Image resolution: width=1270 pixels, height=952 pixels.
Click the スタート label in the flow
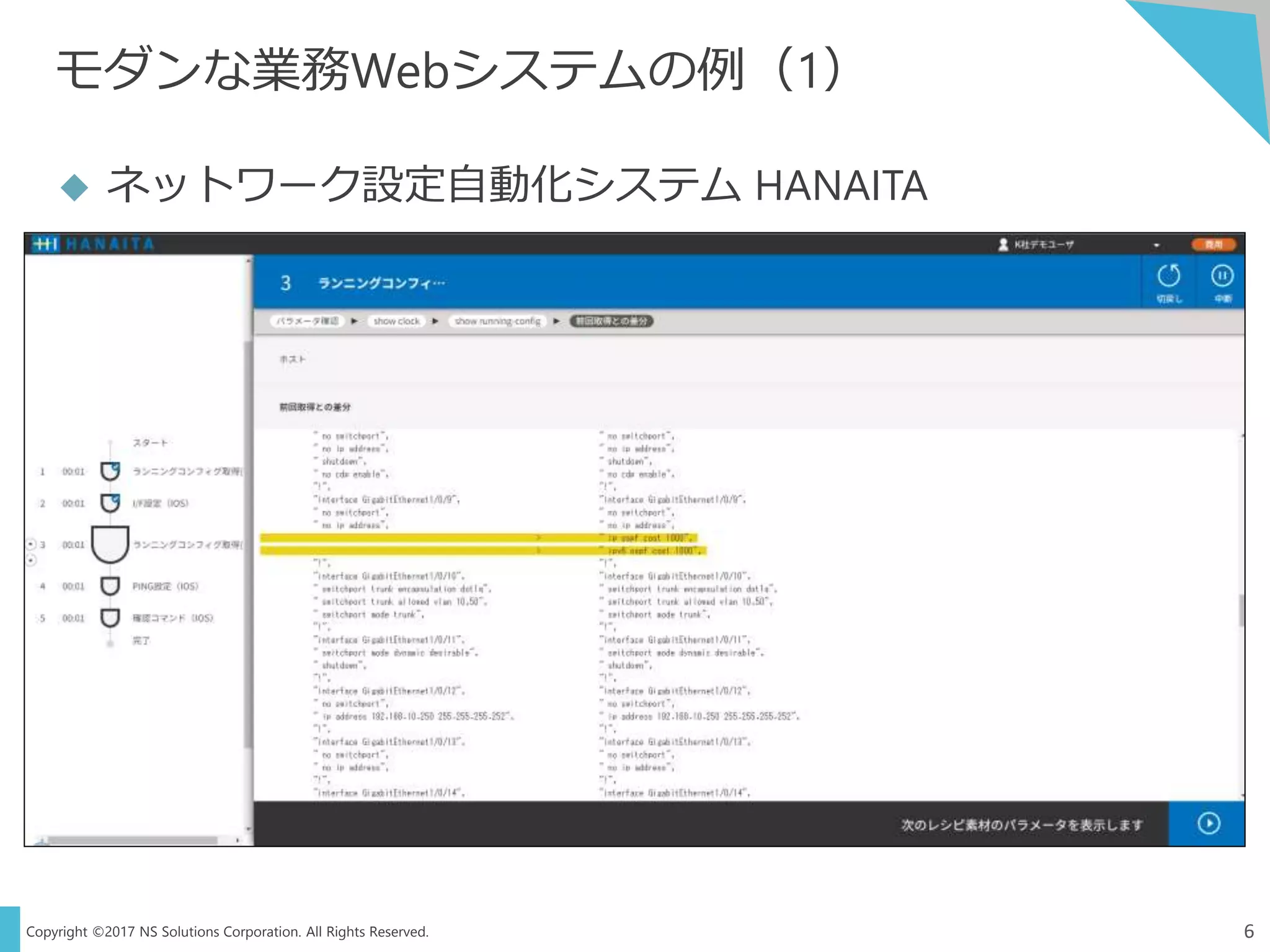click(150, 443)
